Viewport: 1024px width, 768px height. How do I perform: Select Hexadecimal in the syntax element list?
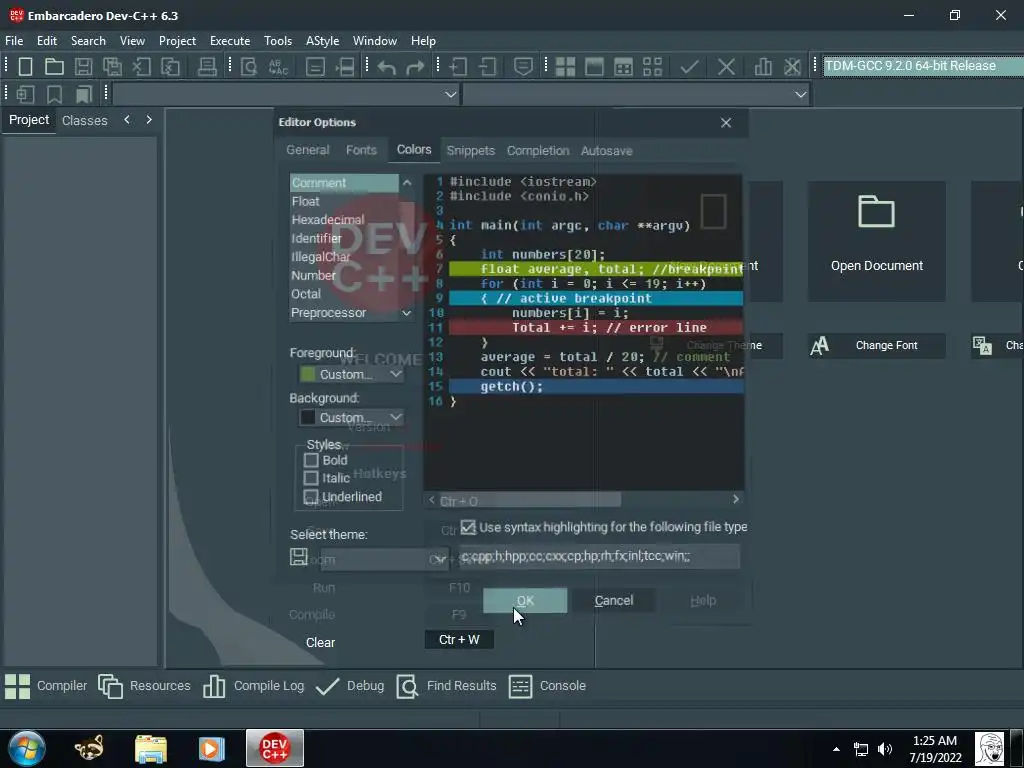pyautogui.click(x=344, y=220)
